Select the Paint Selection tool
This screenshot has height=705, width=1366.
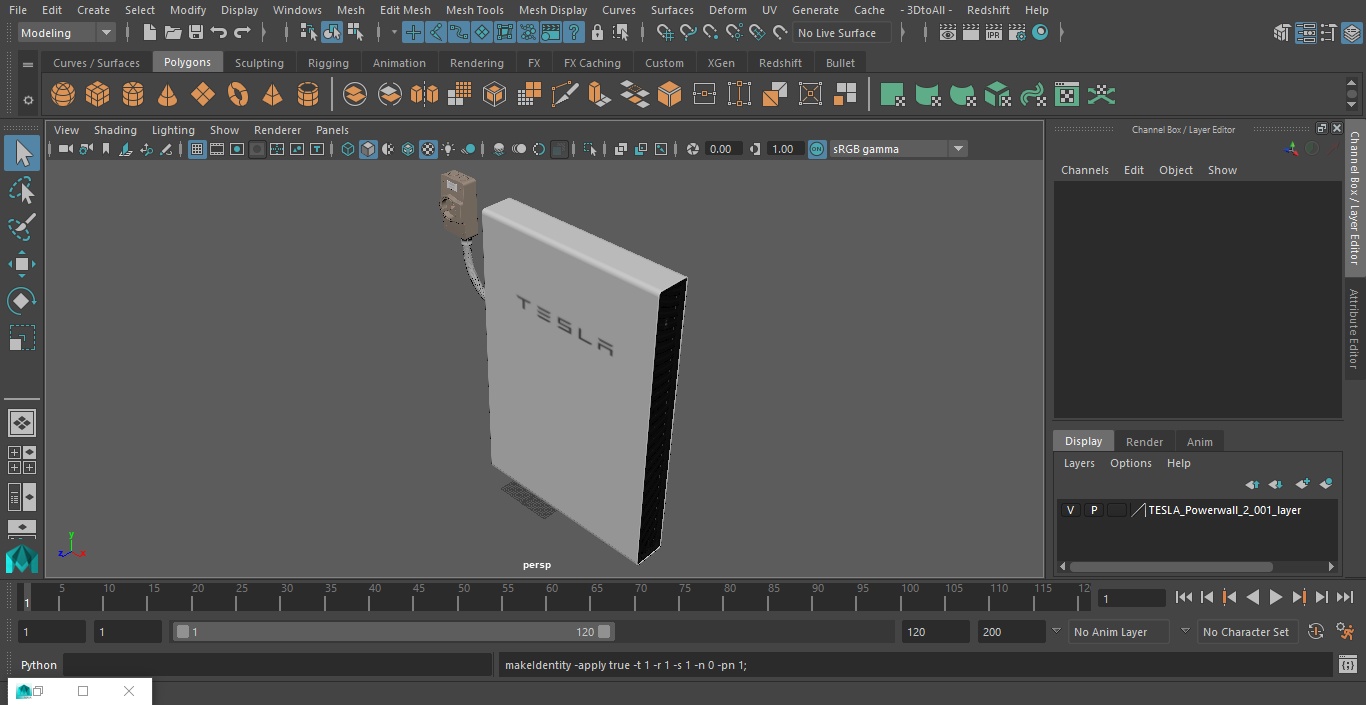21,227
